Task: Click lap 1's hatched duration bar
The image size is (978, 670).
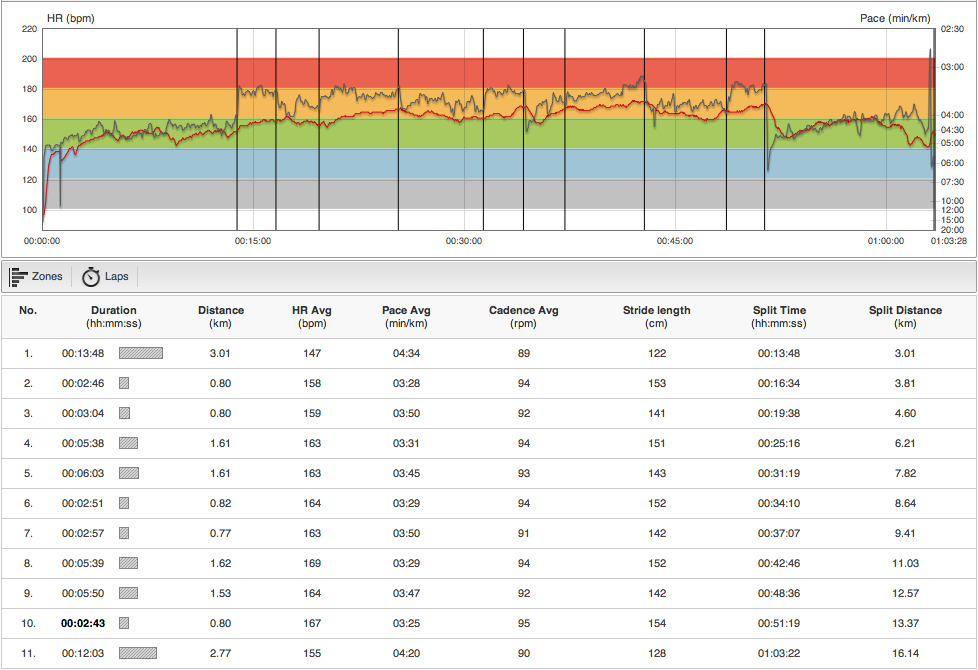Action: 141,353
